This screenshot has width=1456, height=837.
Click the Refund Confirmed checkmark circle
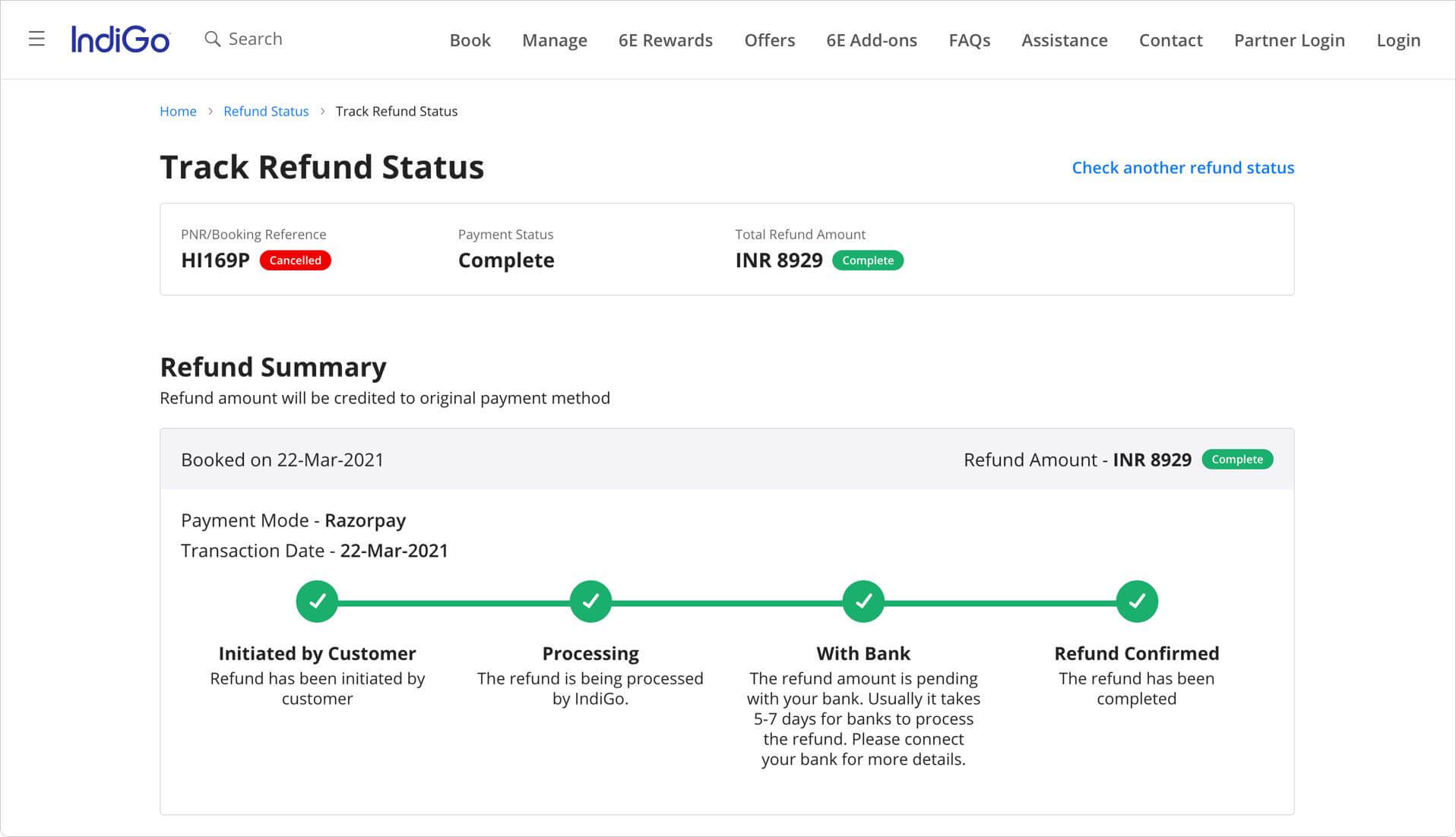pyautogui.click(x=1136, y=602)
